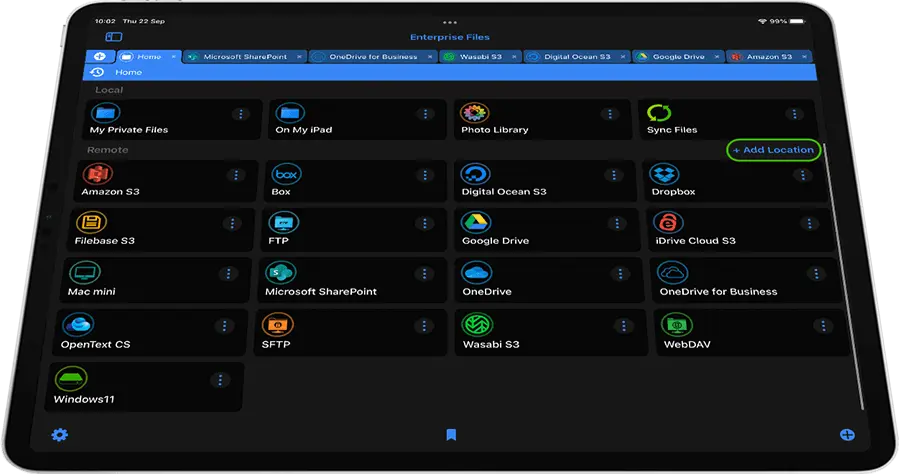The image size is (900, 474).
Task: Open settings gear at bottom left
Action: (x=59, y=435)
